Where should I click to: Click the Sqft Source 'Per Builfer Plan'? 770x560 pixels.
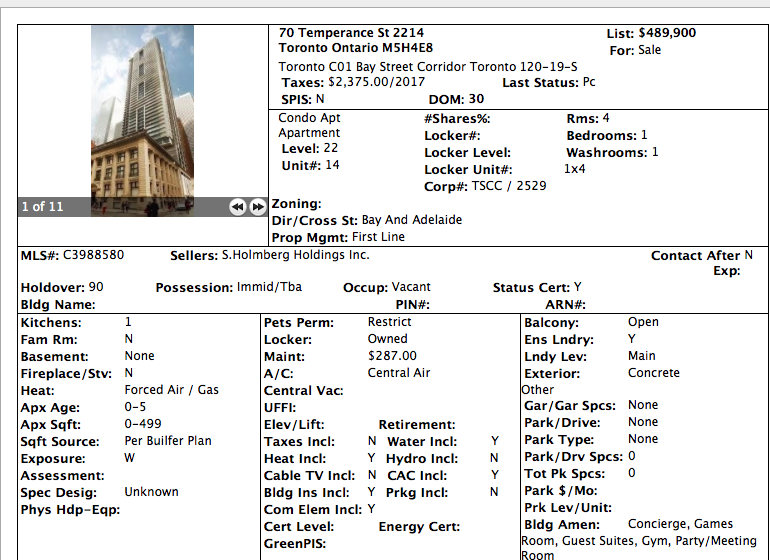click(168, 441)
